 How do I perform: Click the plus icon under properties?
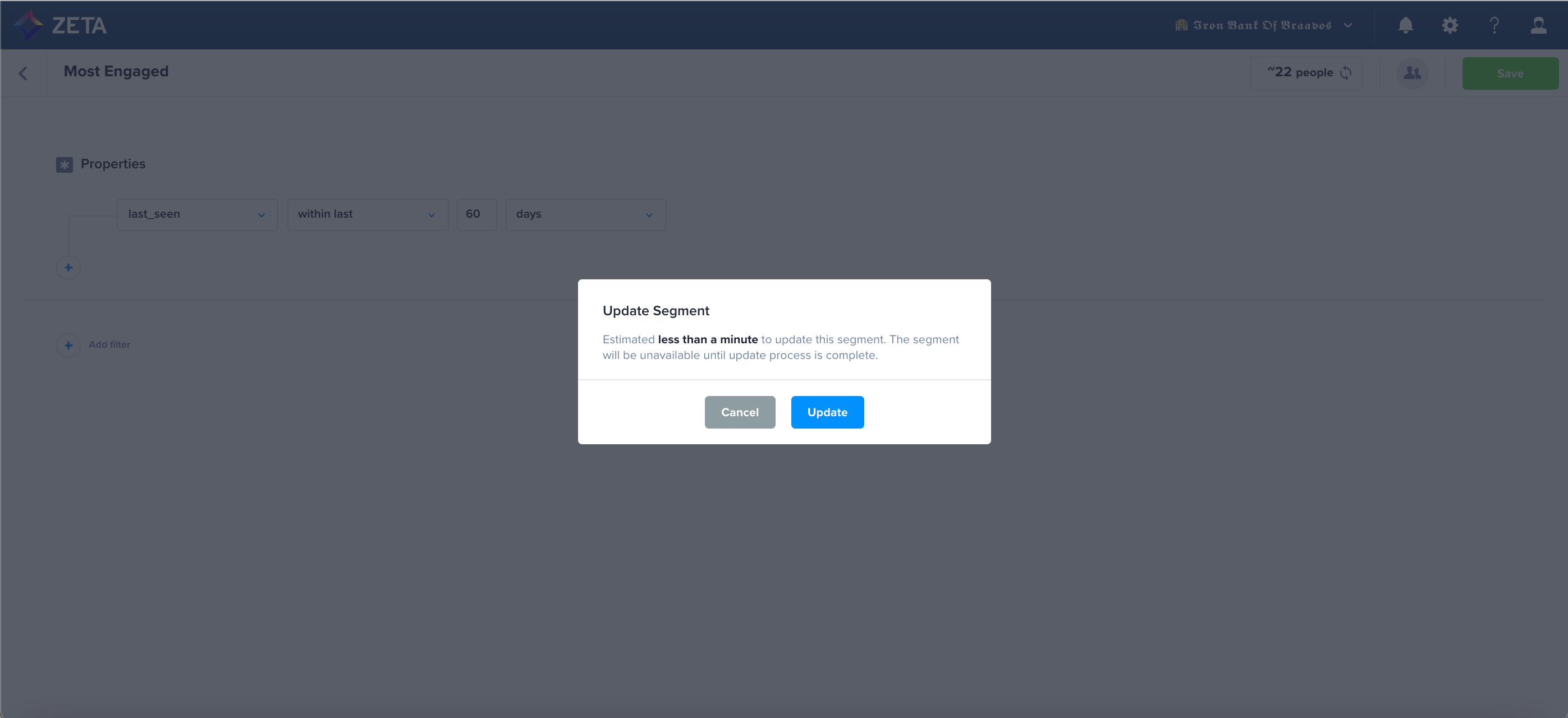coord(68,268)
